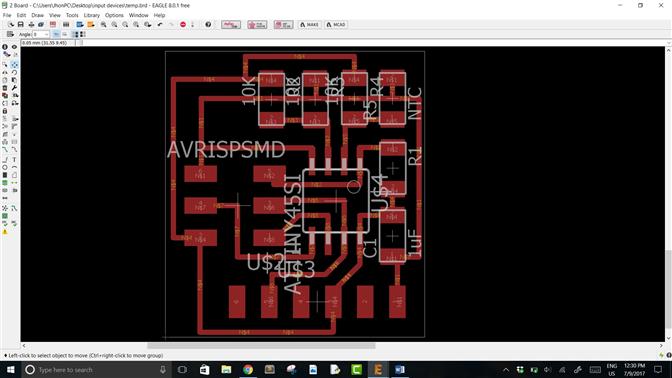Select the filled Rectangle tool
The image size is (672, 378).
tap(5, 175)
